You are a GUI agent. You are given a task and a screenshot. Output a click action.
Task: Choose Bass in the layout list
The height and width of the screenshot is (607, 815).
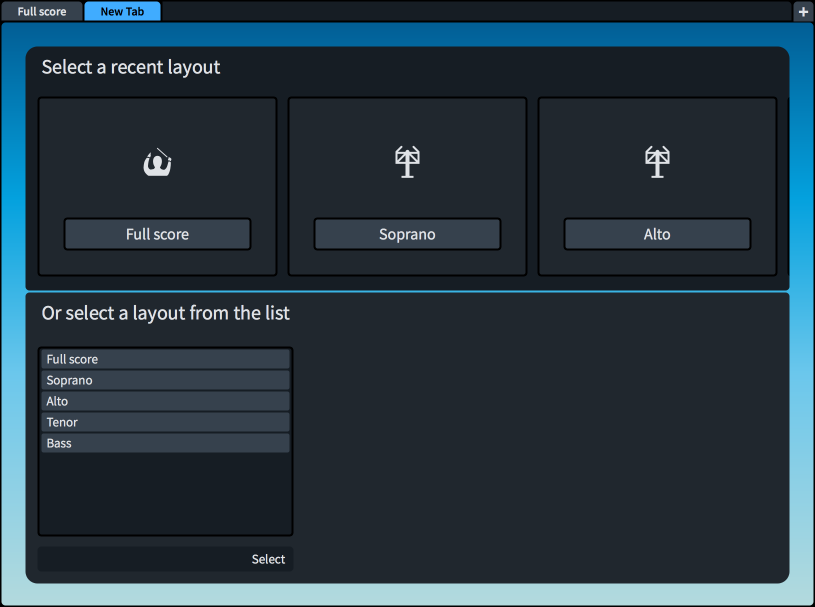[165, 443]
